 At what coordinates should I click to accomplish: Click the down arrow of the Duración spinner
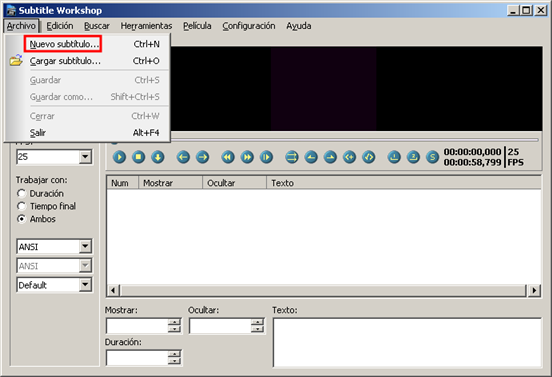pyautogui.click(x=175, y=362)
